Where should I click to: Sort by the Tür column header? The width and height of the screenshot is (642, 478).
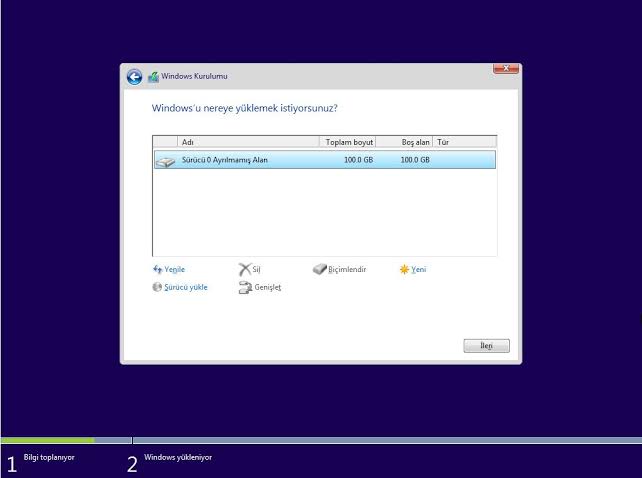click(465, 142)
